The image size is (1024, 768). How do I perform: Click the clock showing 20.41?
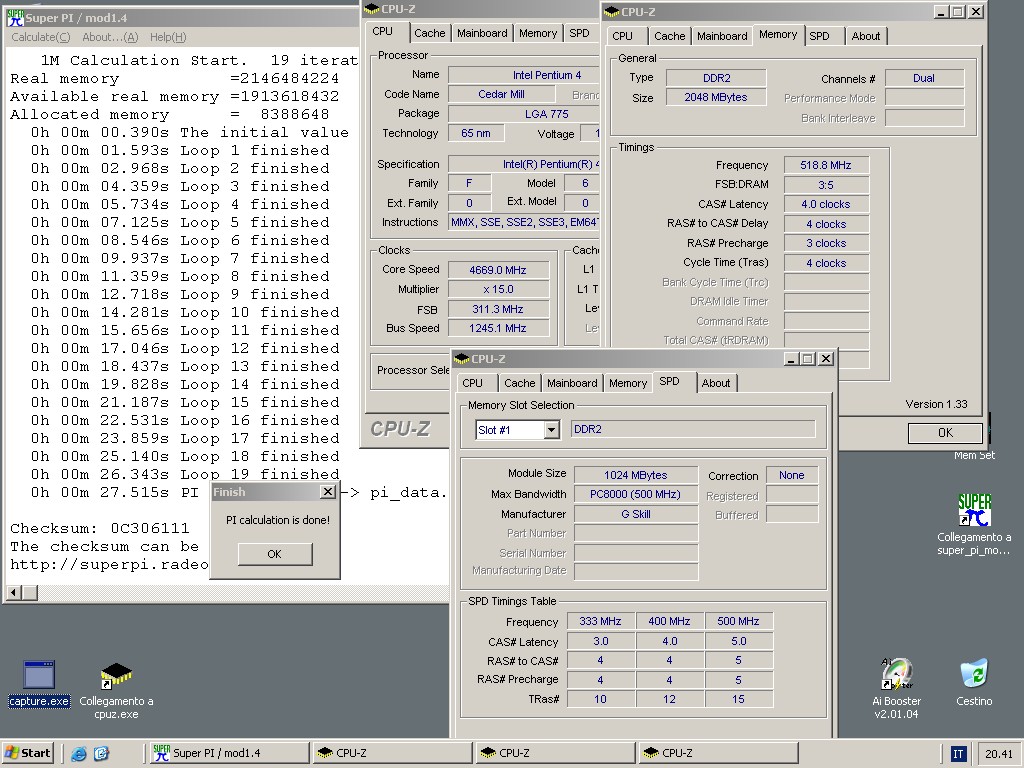click(999, 754)
